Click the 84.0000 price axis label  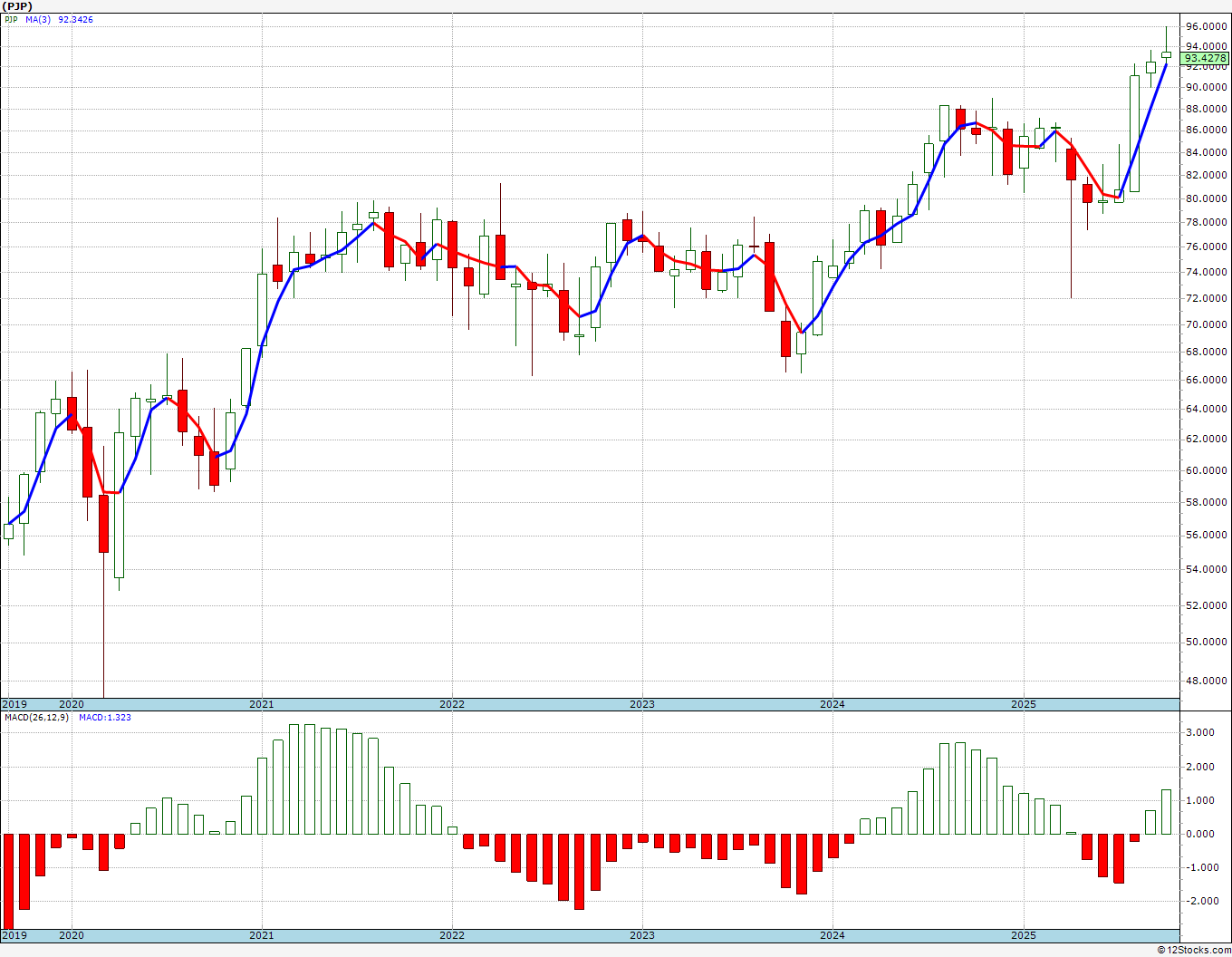click(1207, 152)
